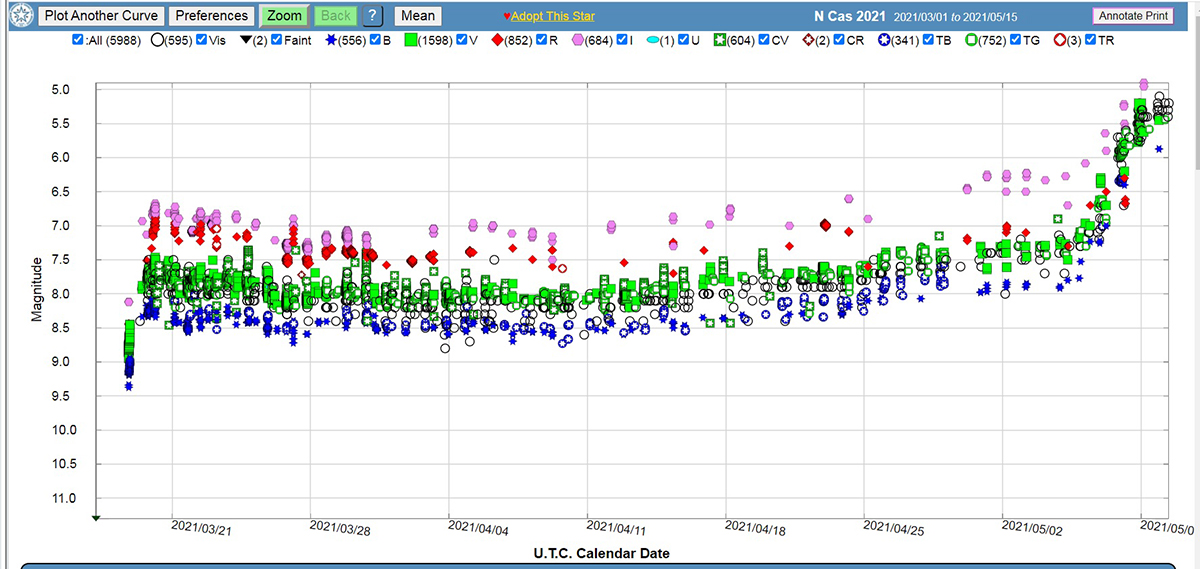Open help with the question mark button

(x=372, y=16)
